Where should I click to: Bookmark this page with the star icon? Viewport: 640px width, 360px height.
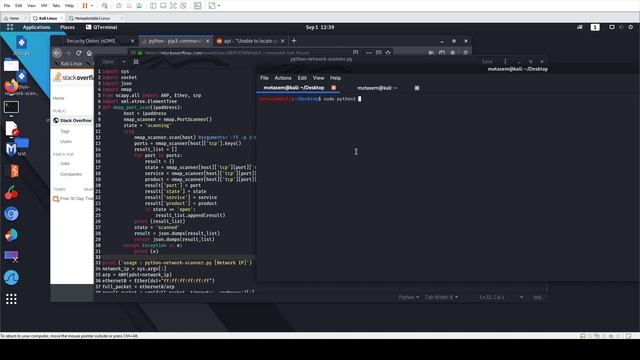(x=388, y=53)
